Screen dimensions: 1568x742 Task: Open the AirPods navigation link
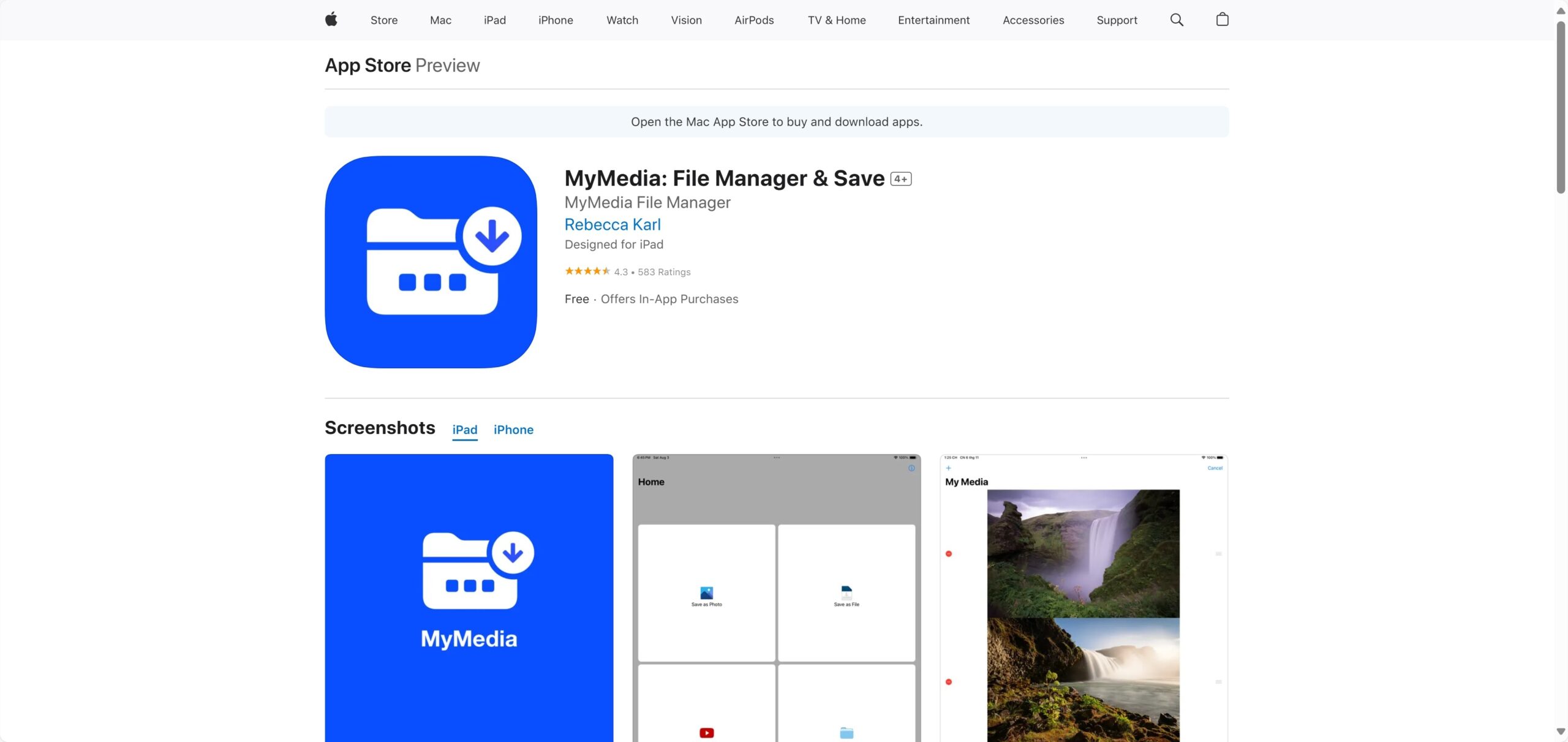754,20
